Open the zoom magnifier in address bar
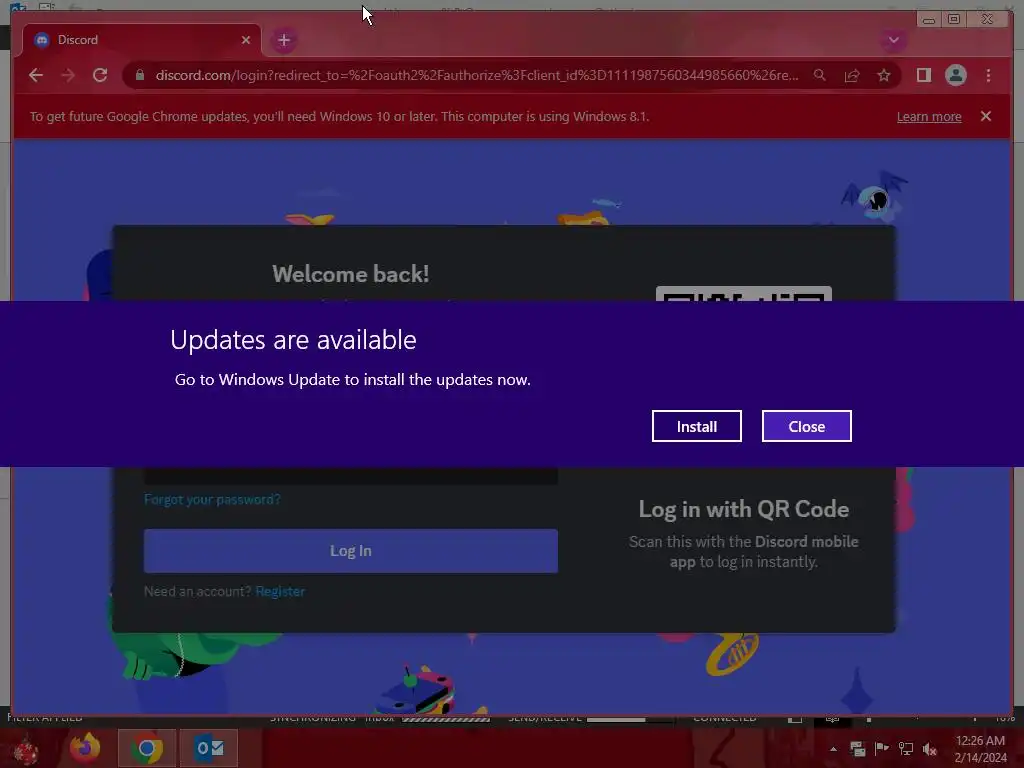Screen dimensions: 1024x768 click(820, 75)
